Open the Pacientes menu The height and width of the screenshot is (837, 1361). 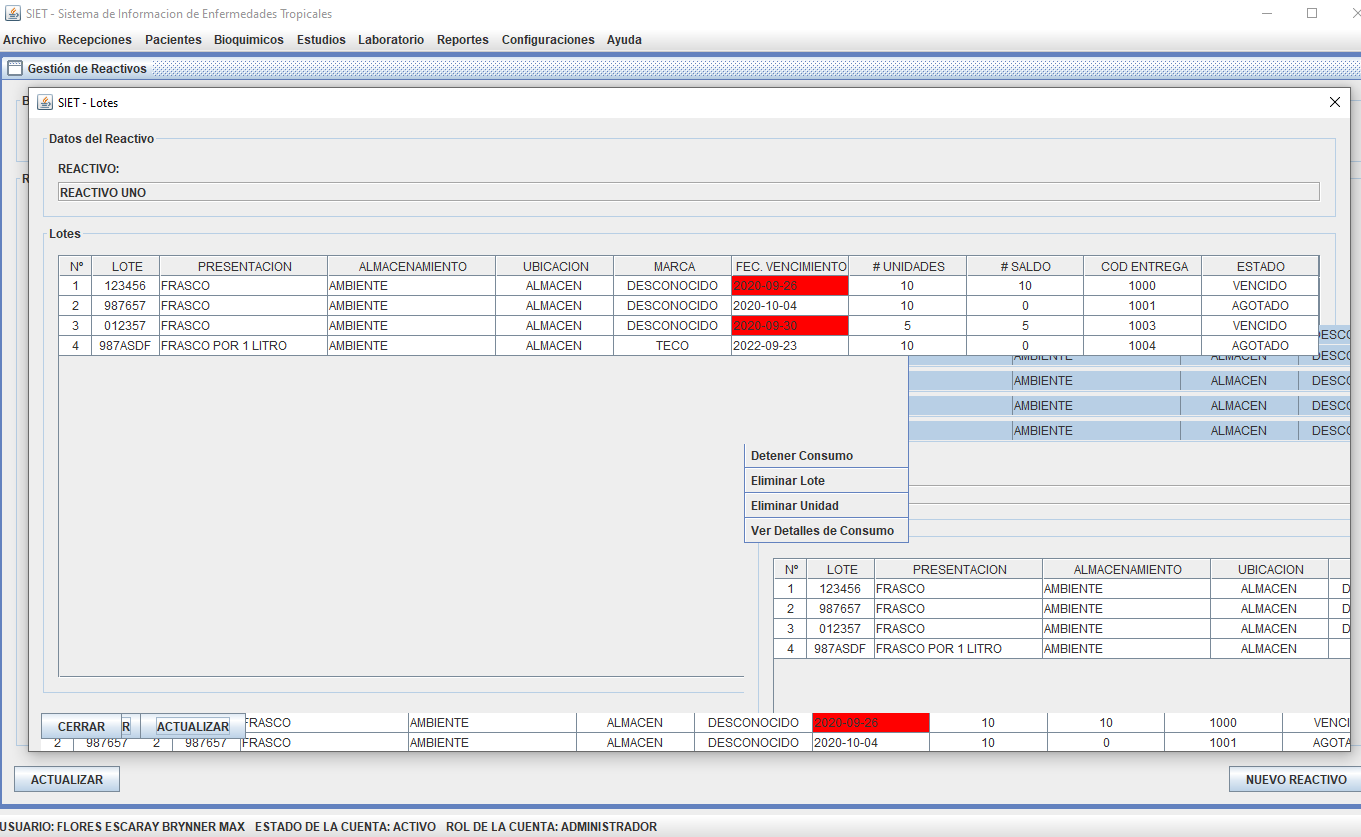point(173,40)
